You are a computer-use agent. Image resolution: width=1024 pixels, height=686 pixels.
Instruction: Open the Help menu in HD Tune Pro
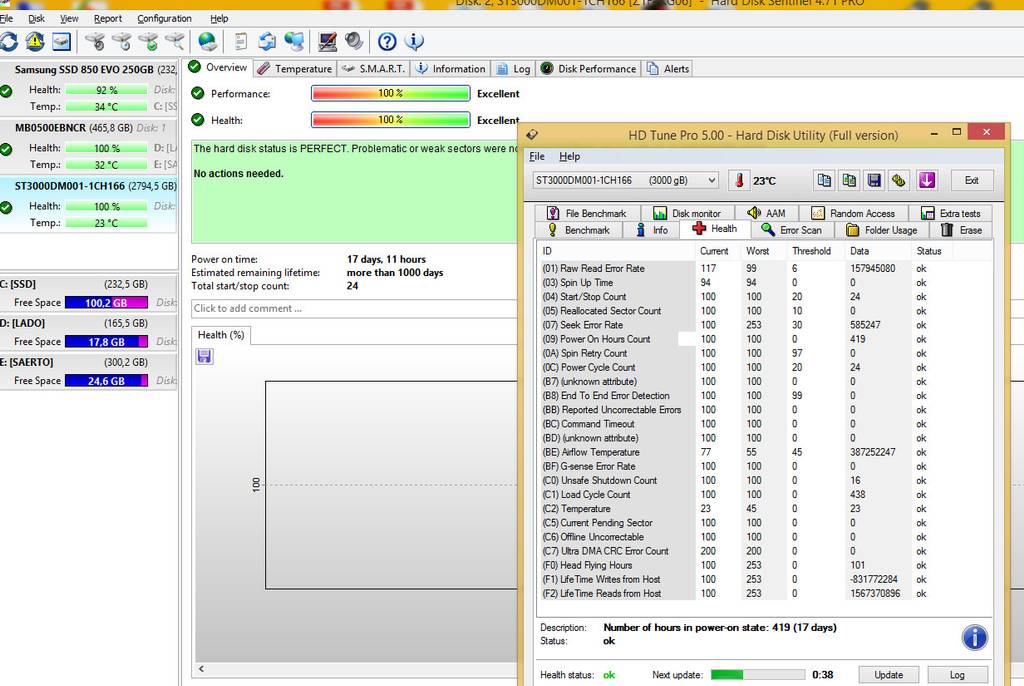click(x=569, y=156)
